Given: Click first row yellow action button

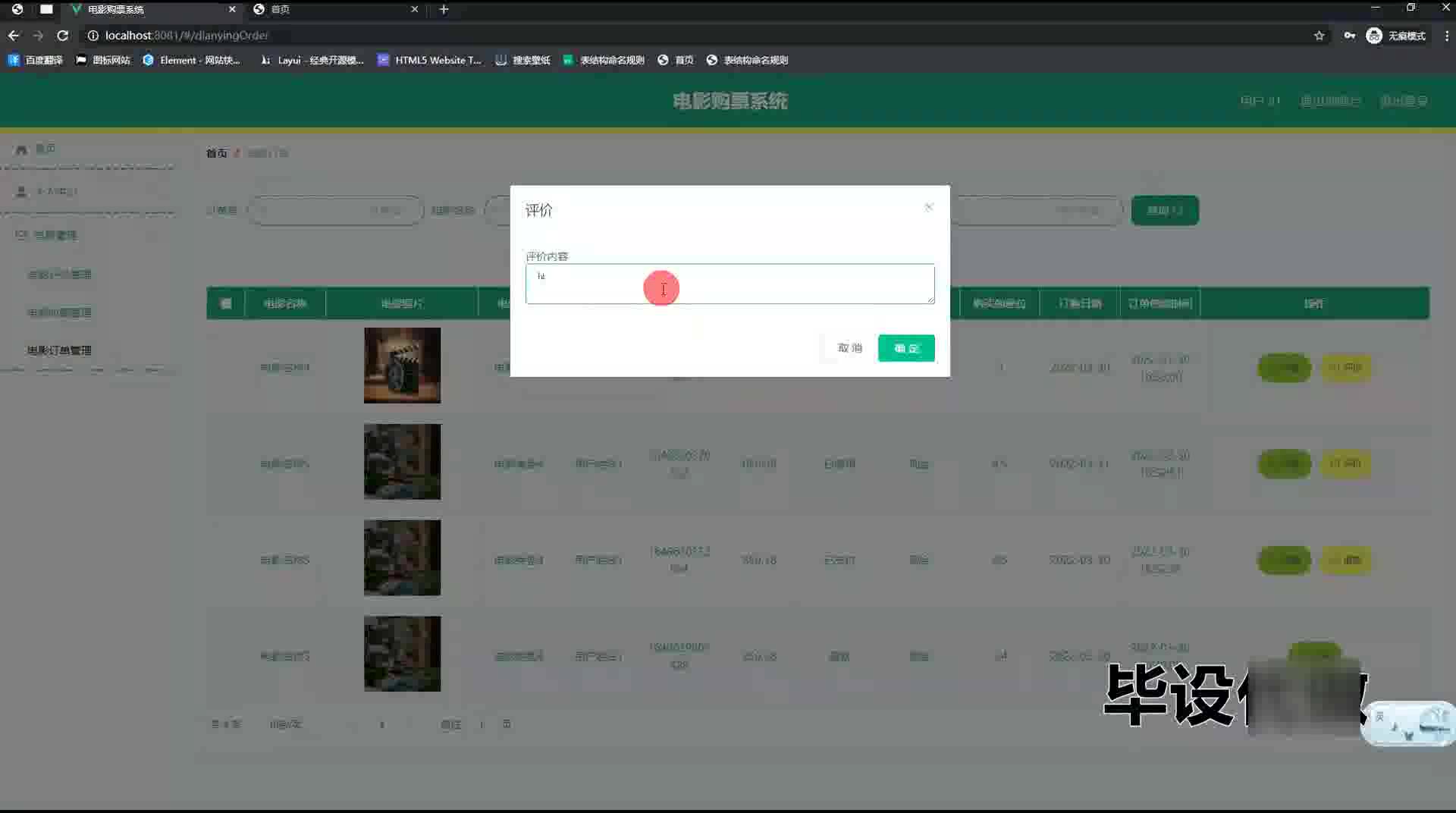Looking at the screenshot, I should [1345, 368].
